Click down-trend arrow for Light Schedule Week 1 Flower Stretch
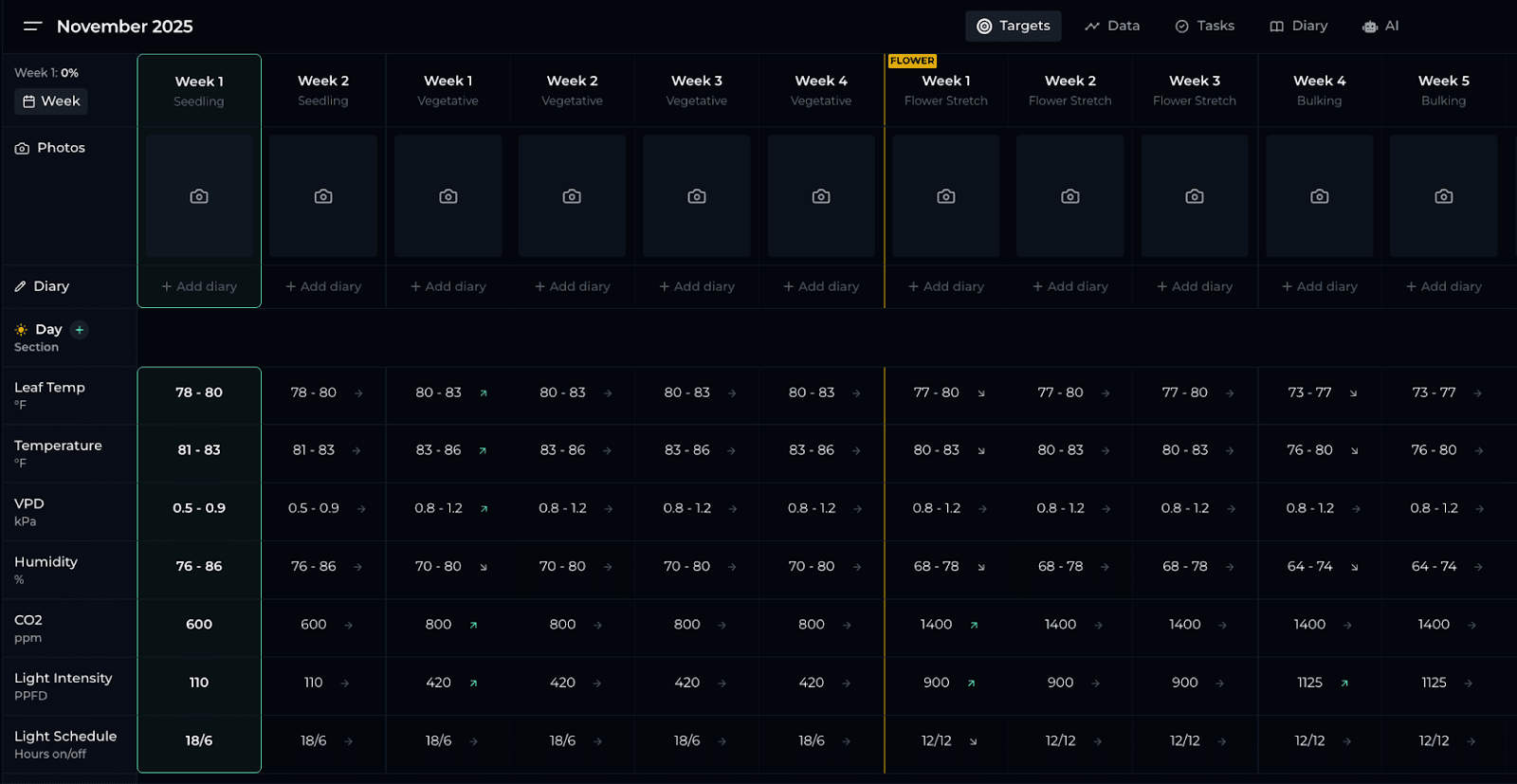 [x=974, y=741]
